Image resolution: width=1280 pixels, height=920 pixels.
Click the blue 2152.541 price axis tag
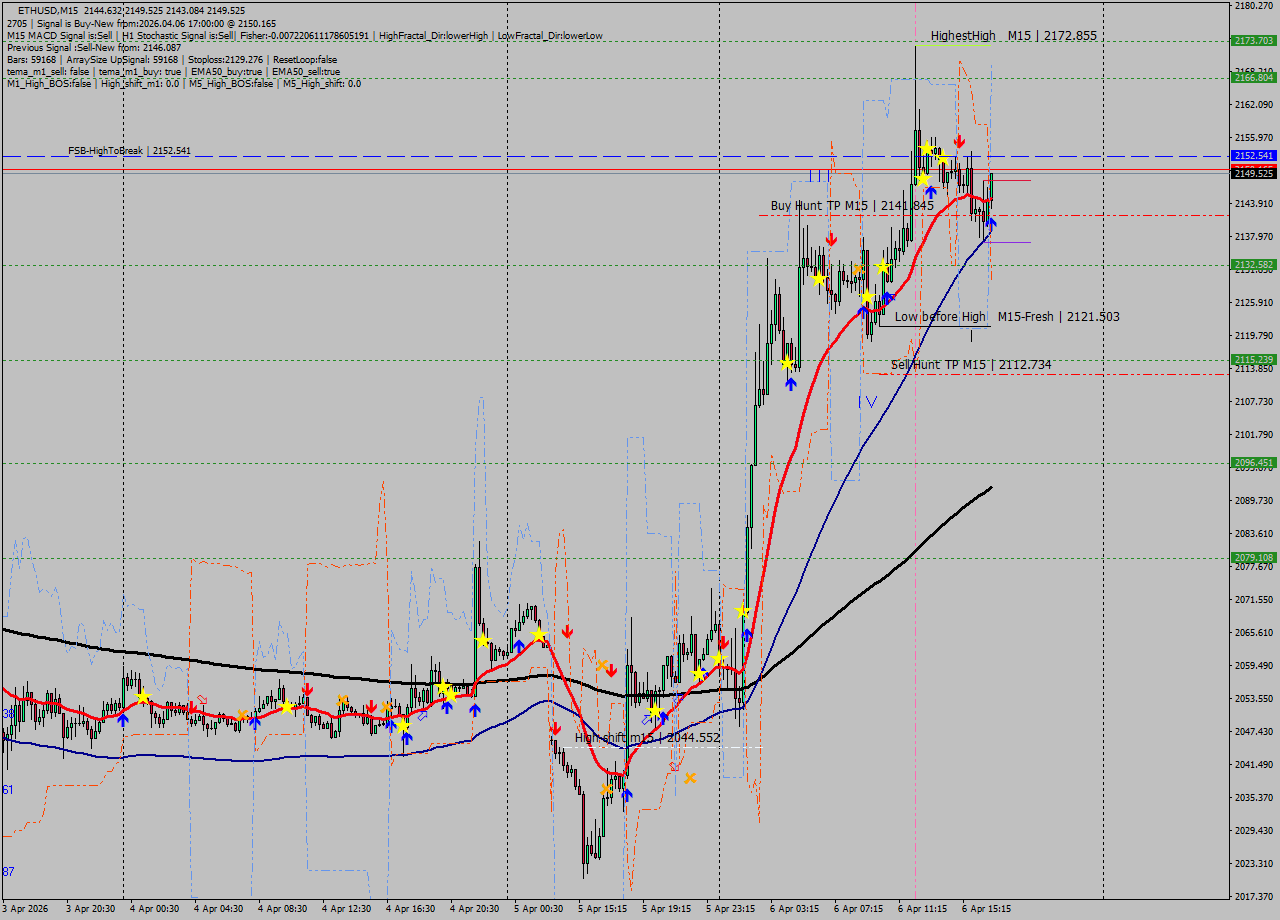pyautogui.click(x=1253, y=156)
